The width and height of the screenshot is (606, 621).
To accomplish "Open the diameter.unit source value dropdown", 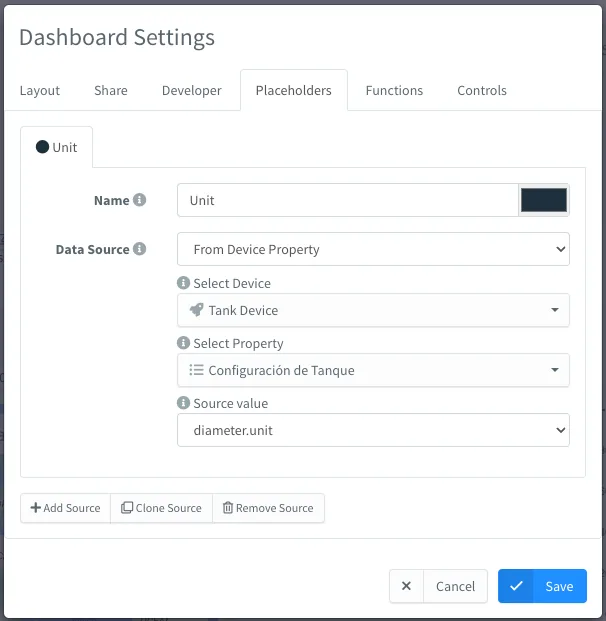I will [373, 430].
